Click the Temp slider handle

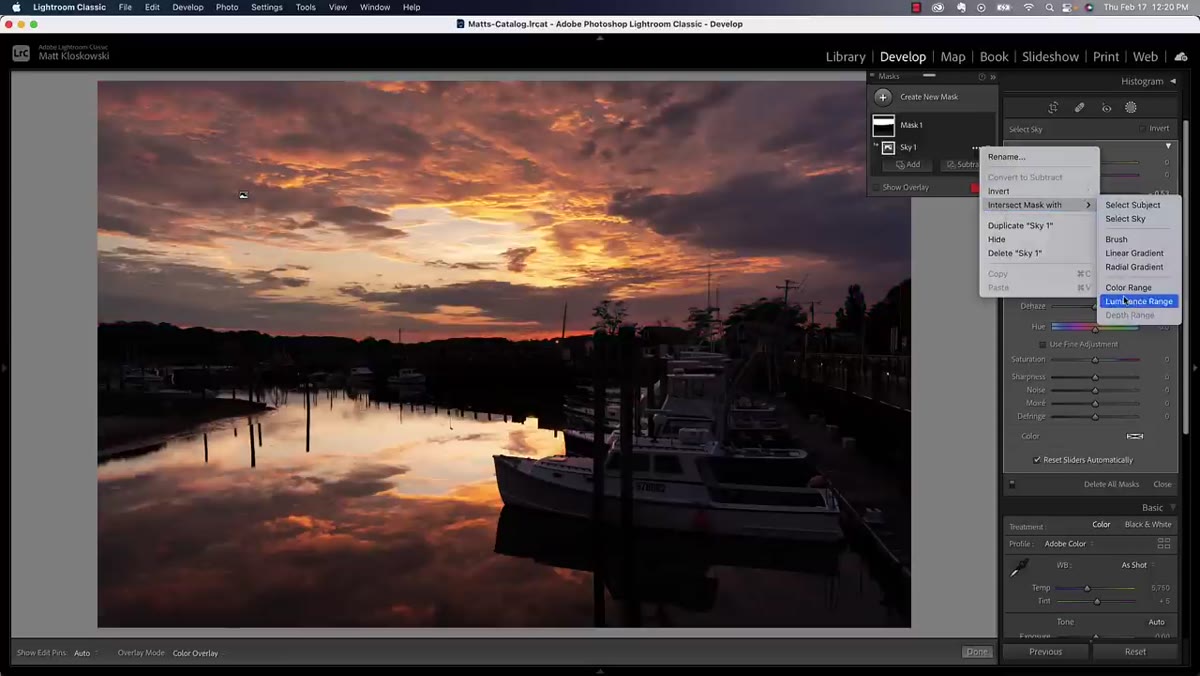(x=1087, y=588)
